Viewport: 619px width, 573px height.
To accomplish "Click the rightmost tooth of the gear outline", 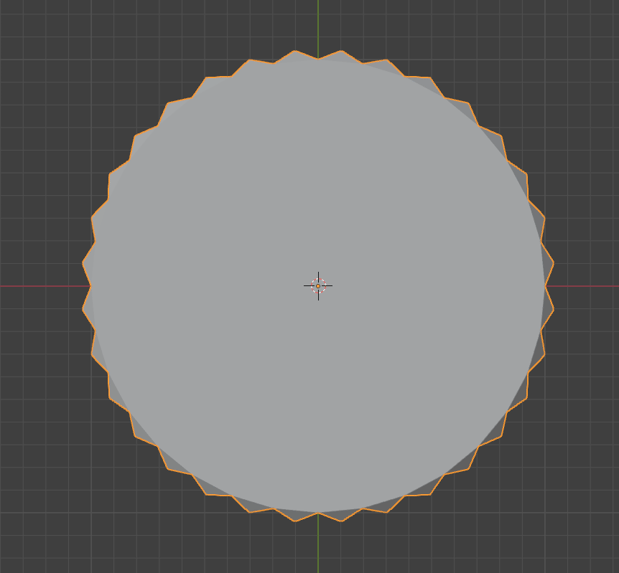I will pyautogui.click(x=553, y=263).
